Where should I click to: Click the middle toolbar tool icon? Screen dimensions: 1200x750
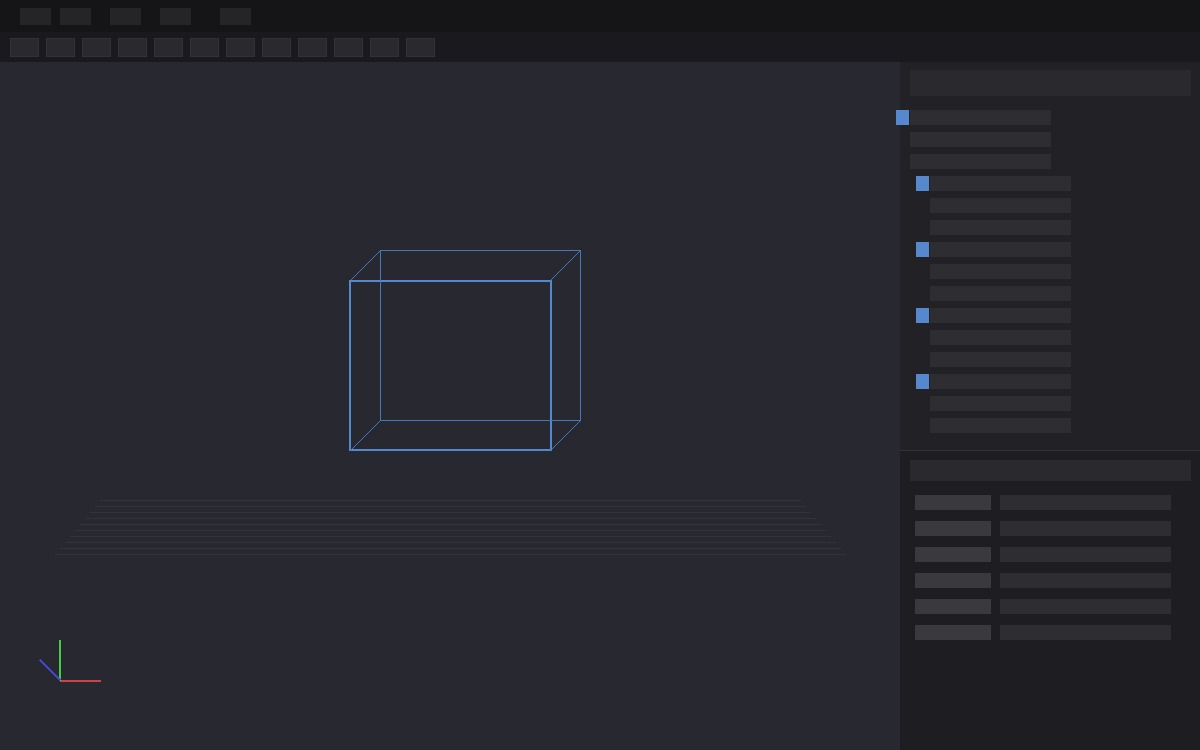(x=202, y=46)
